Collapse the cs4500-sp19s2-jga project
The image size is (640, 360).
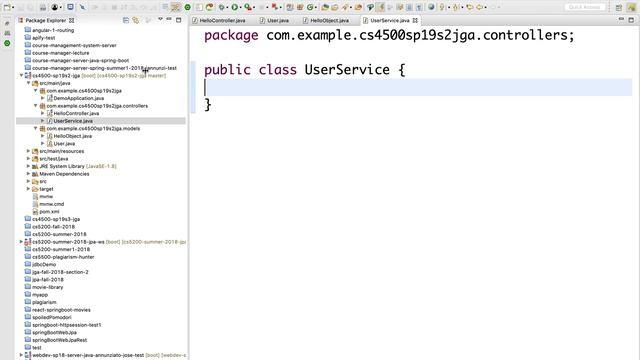tap(21, 76)
